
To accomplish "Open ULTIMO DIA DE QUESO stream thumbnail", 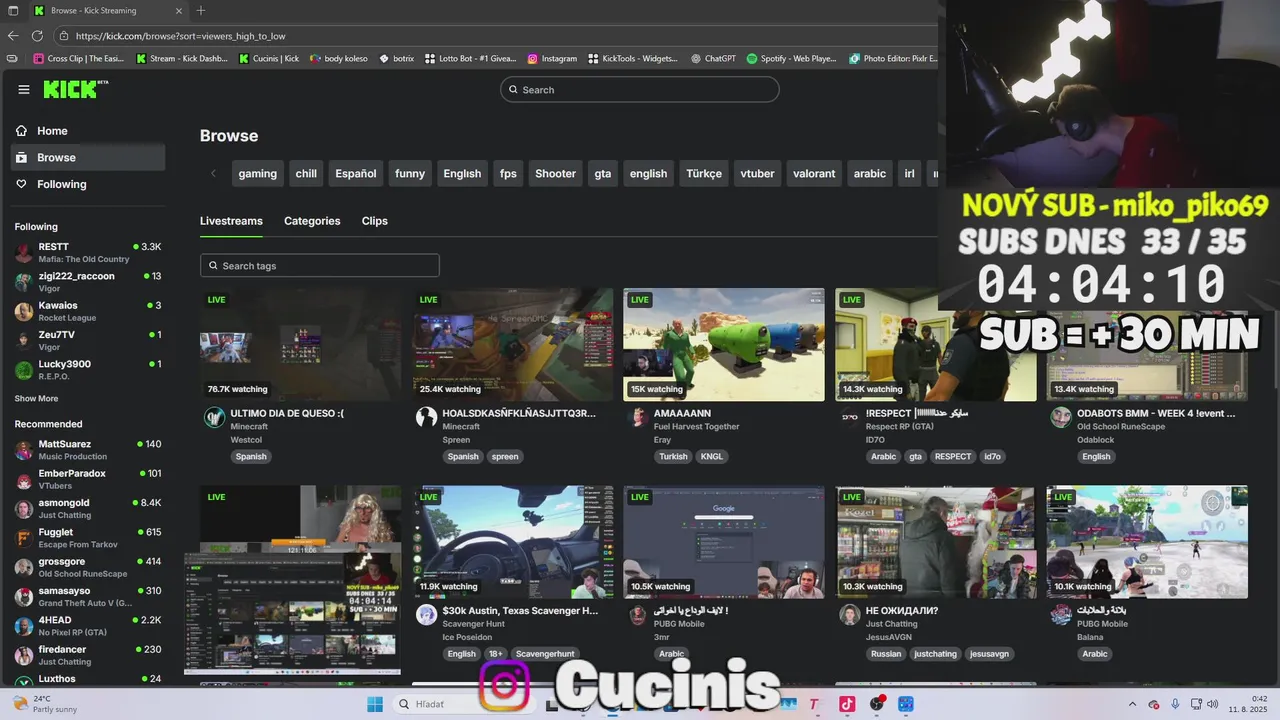I will click(x=301, y=345).
